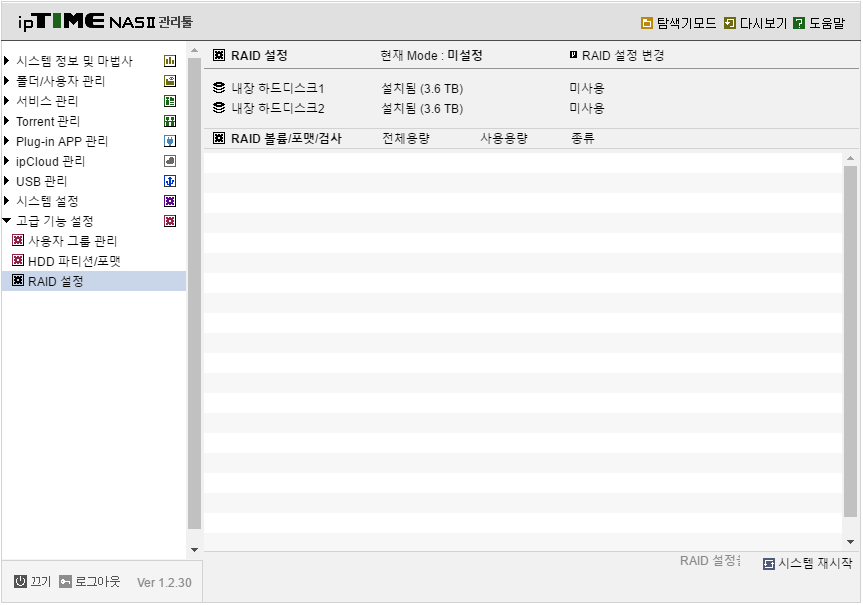Click the volume list scroll up arrow
The height and width of the screenshot is (605, 863).
coord(850,159)
